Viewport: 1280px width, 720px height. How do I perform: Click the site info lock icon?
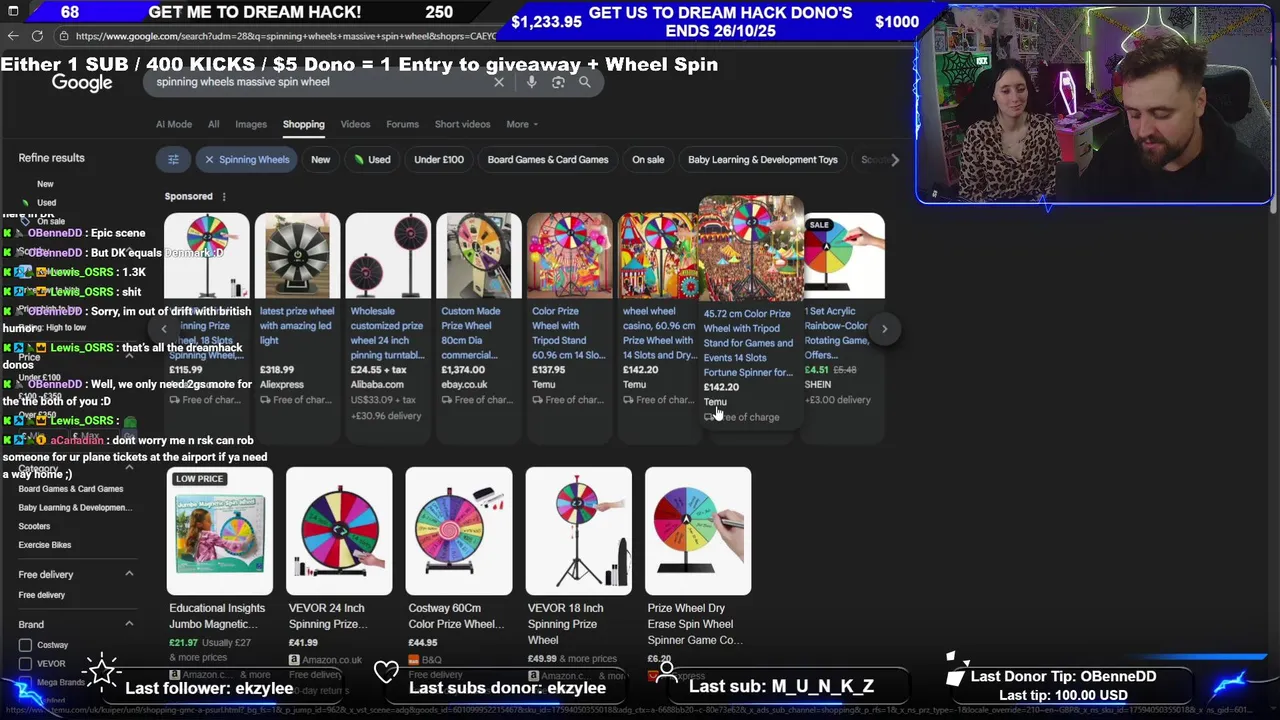click(65, 36)
